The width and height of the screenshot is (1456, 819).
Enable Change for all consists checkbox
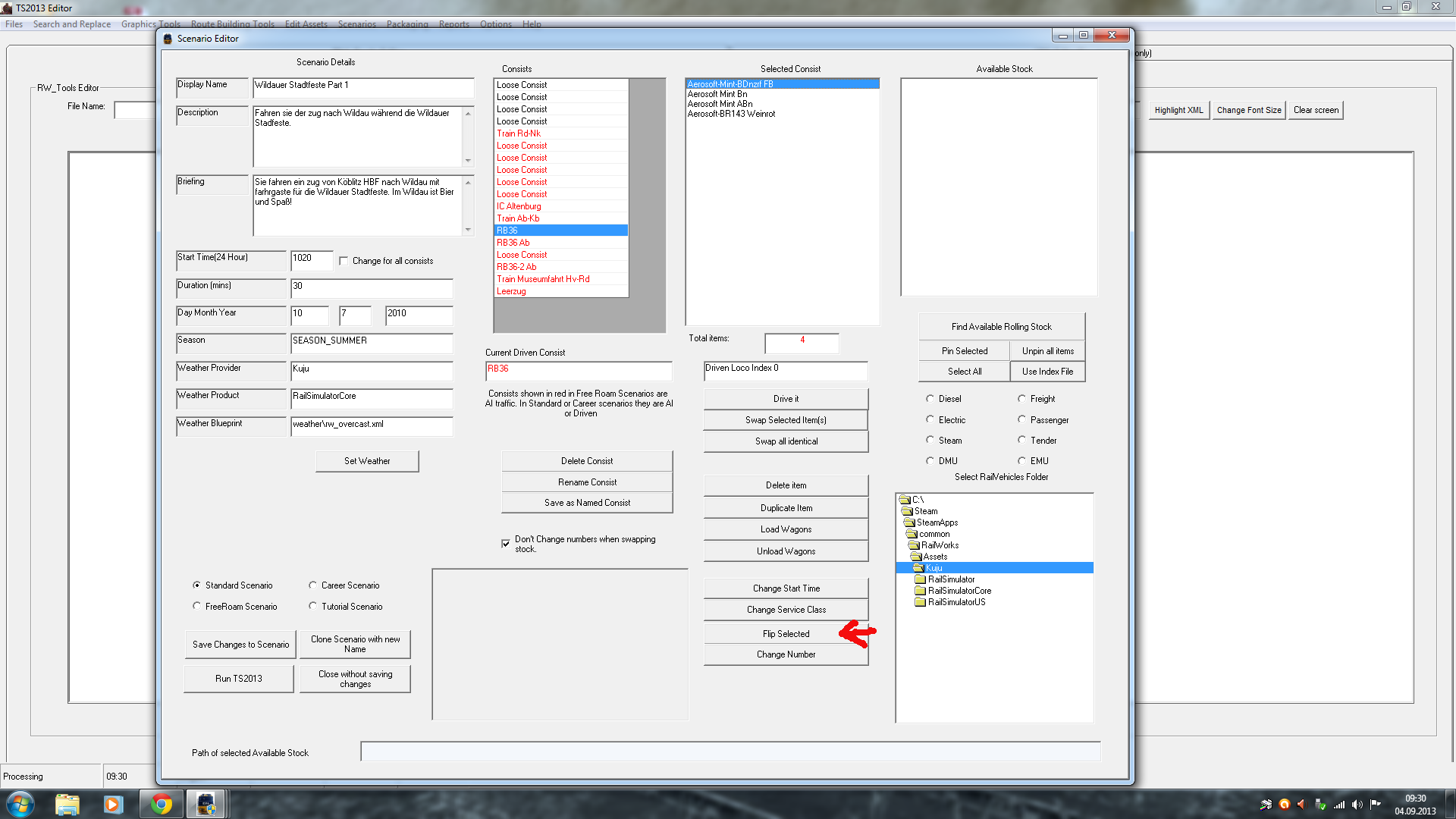(x=344, y=261)
